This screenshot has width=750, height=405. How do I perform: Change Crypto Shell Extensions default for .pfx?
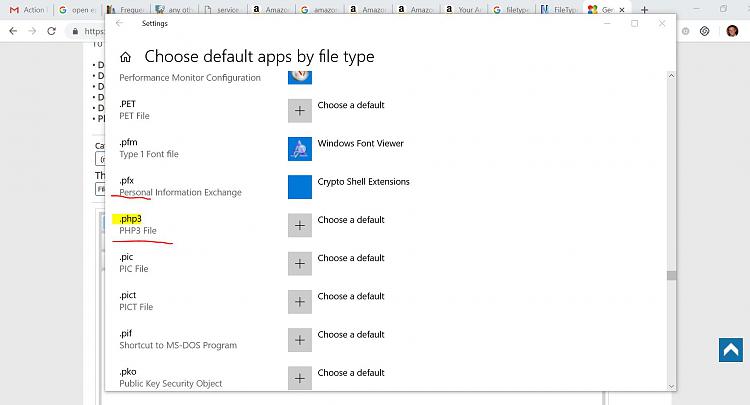pos(364,182)
